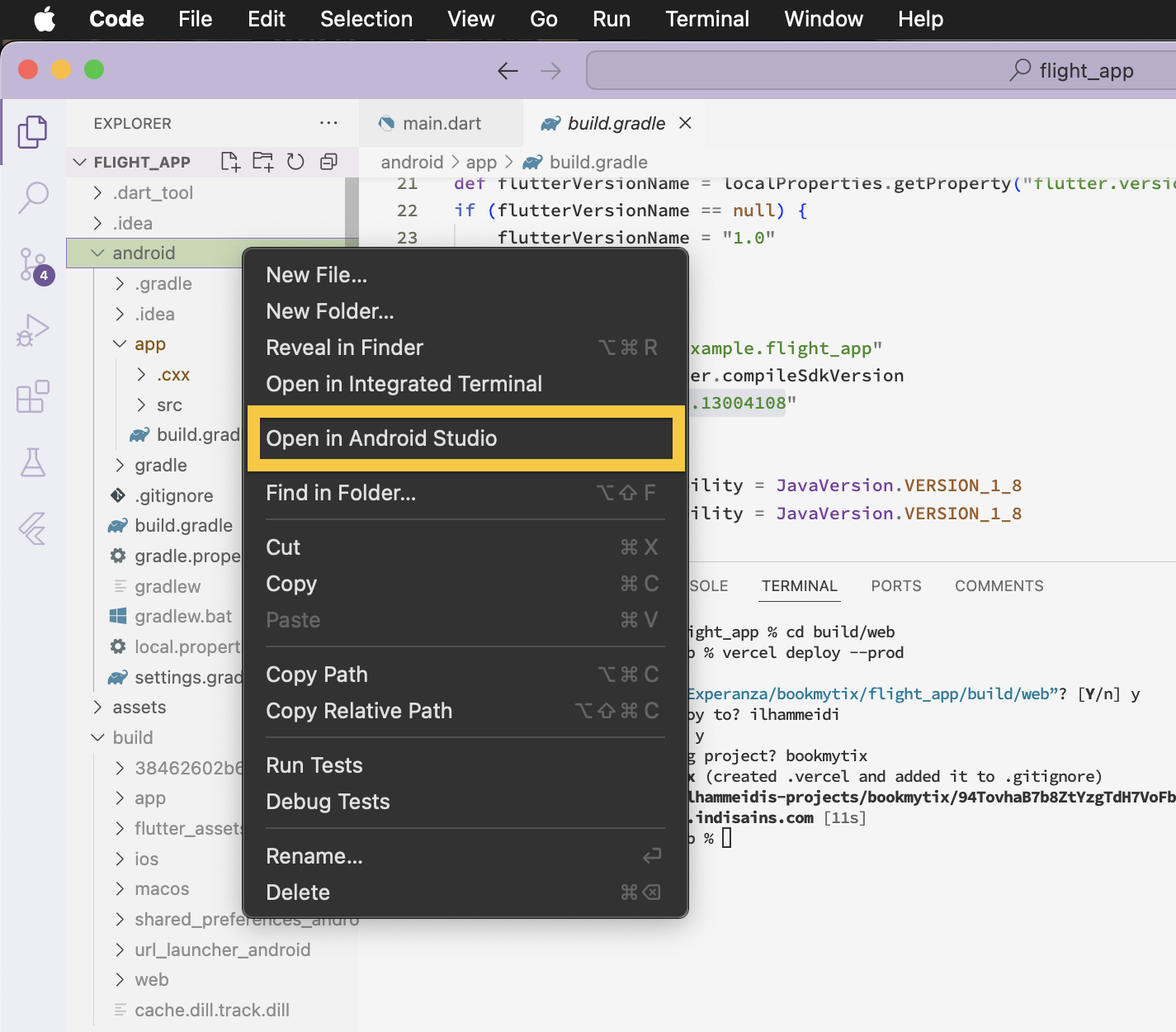The height and width of the screenshot is (1032, 1176).
Task: Open the Testing flask icon
Action: click(x=33, y=462)
